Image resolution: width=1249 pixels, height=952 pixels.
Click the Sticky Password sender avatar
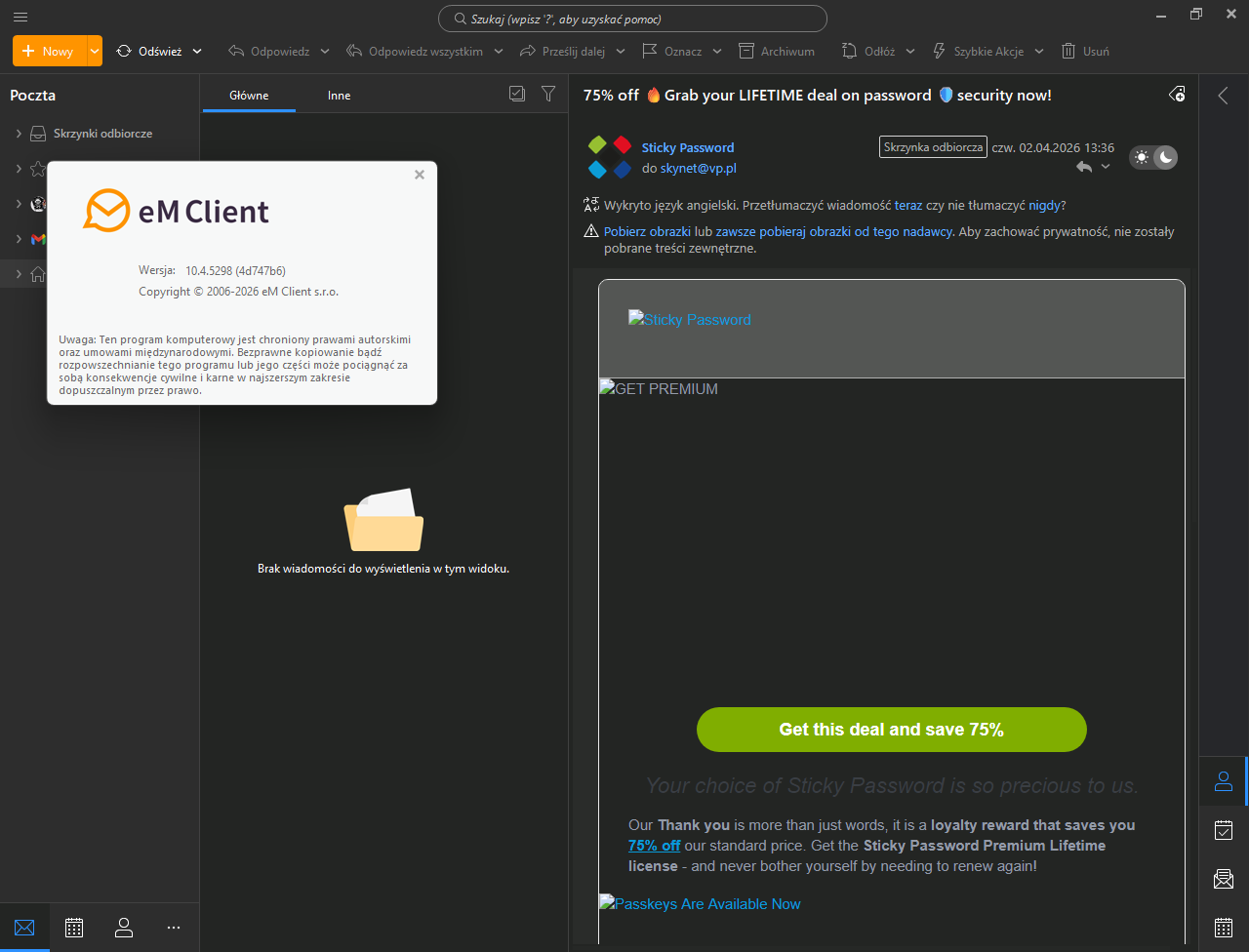click(610, 157)
